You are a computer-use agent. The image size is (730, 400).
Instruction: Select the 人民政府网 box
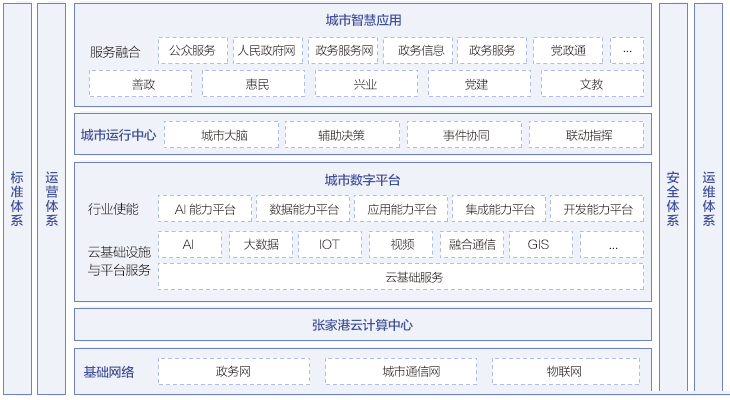tap(267, 51)
